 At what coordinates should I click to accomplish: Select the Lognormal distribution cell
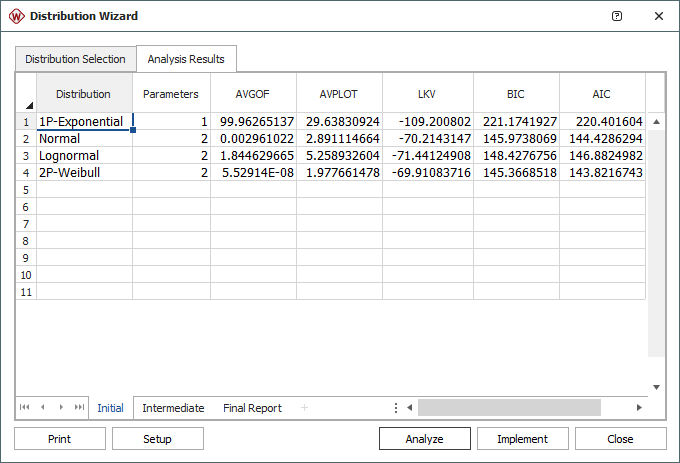84,156
